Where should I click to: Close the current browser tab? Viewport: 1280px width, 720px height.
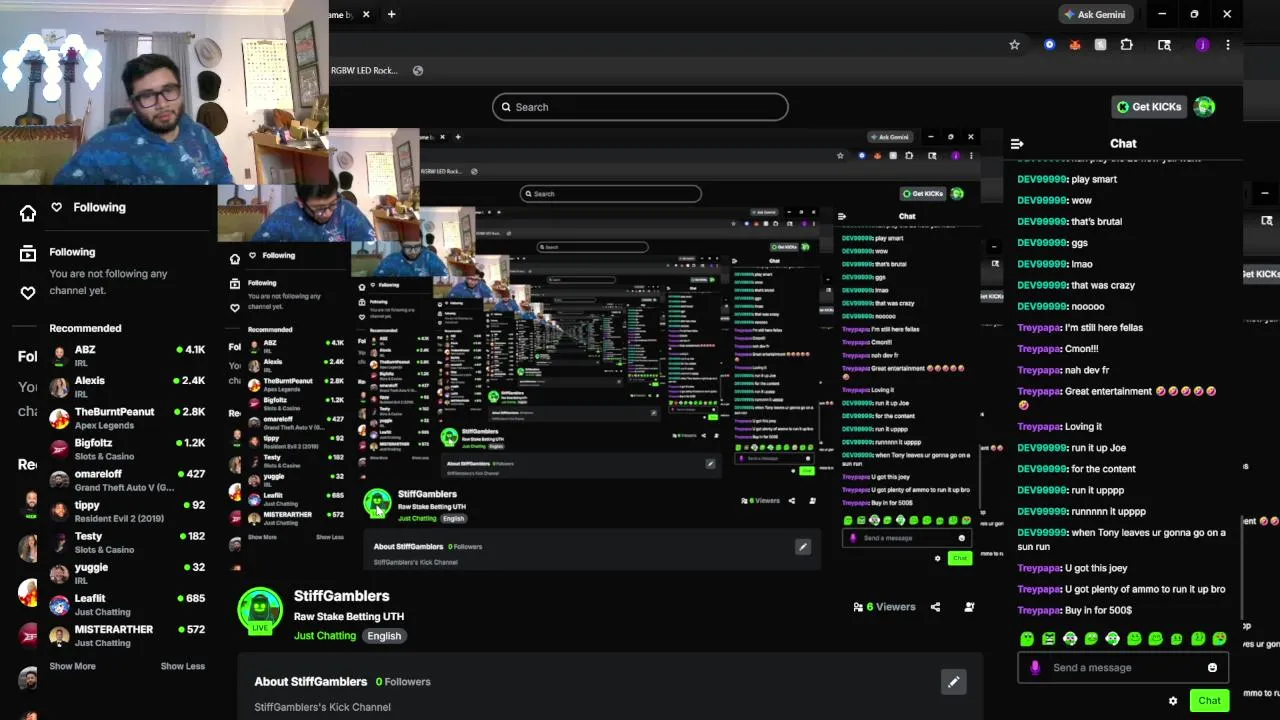pyautogui.click(x=366, y=14)
